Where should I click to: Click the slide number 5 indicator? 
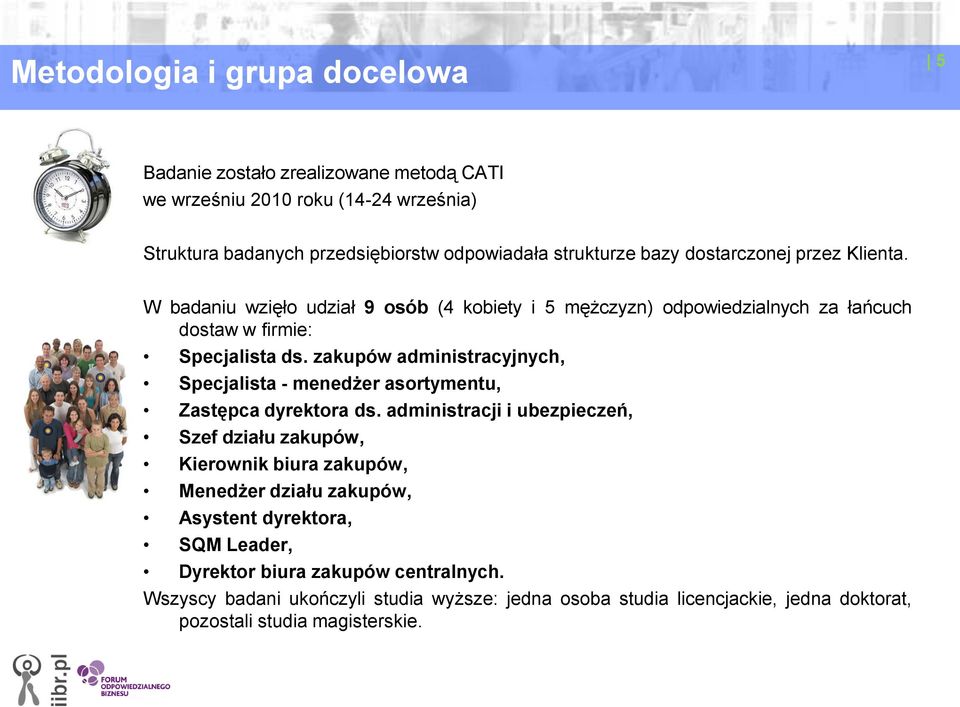point(937,61)
